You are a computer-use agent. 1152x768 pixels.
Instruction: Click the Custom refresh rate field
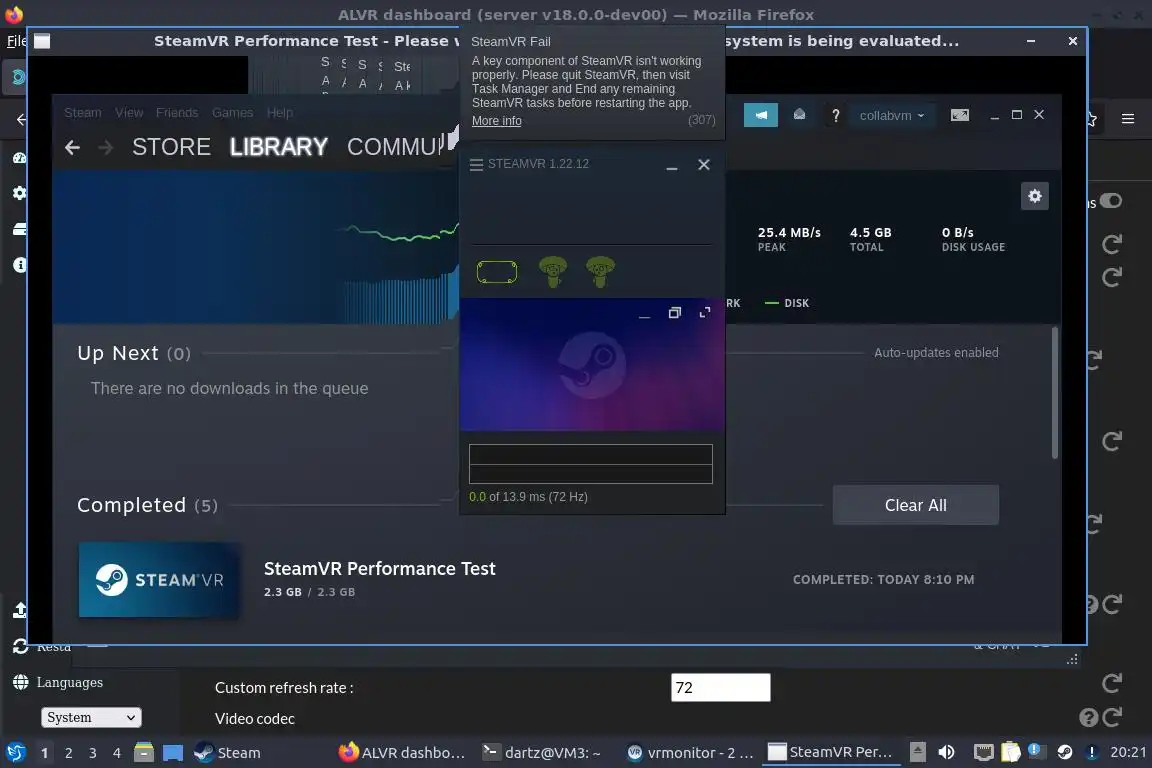click(x=721, y=687)
